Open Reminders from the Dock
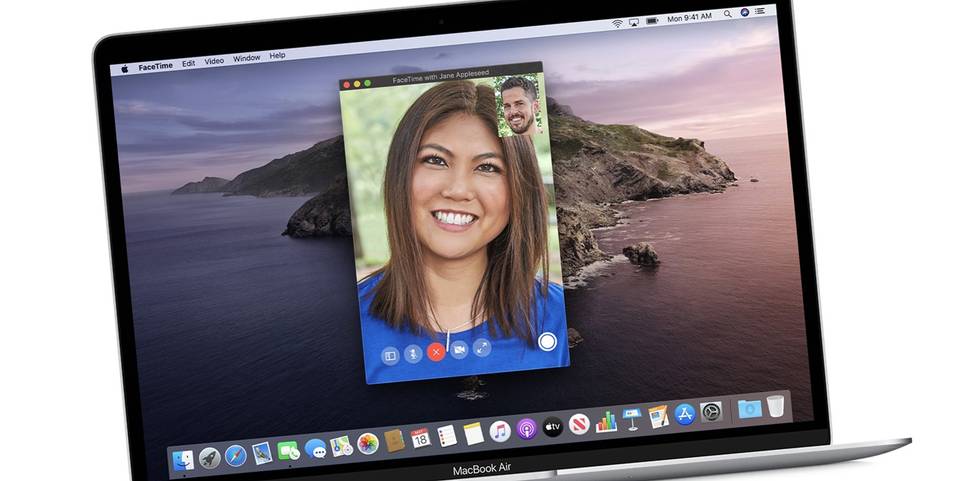This screenshot has width=963, height=481. pyautogui.click(x=447, y=436)
